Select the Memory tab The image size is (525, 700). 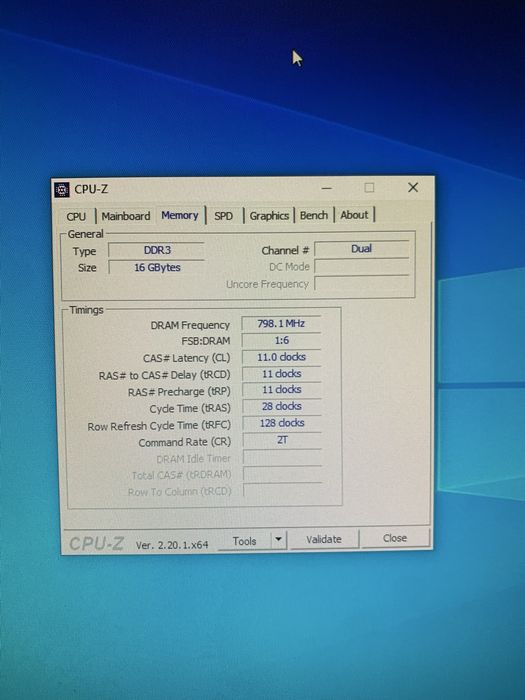click(x=180, y=215)
